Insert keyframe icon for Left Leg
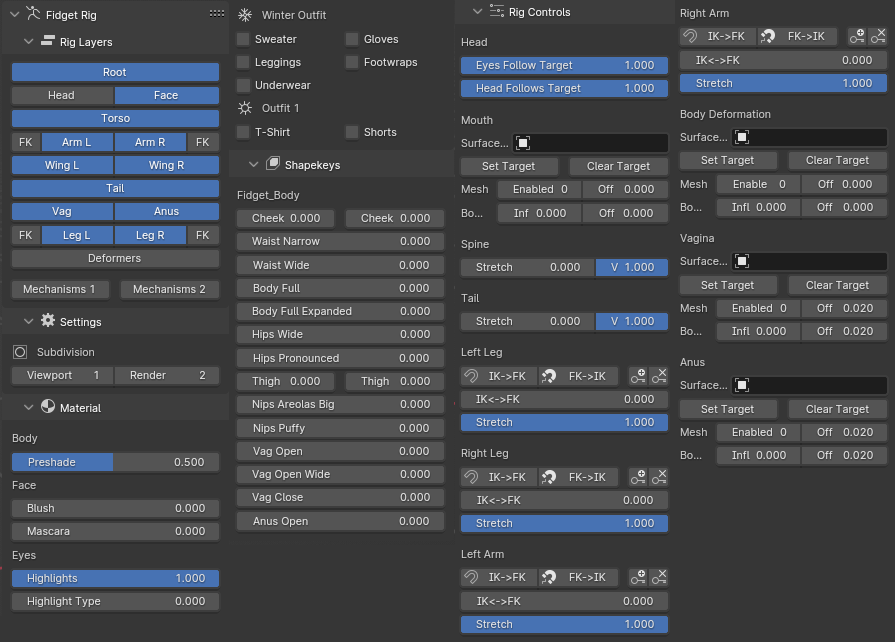Image resolution: width=895 pixels, height=642 pixels. tap(638, 376)
